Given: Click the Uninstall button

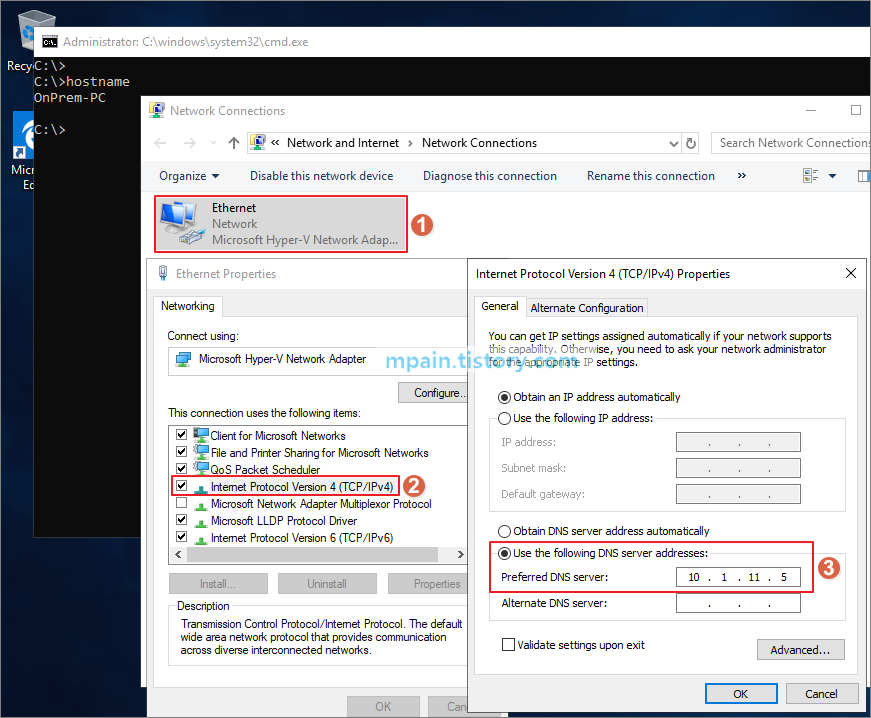Looking at the screenshot, I should point(327,584).
